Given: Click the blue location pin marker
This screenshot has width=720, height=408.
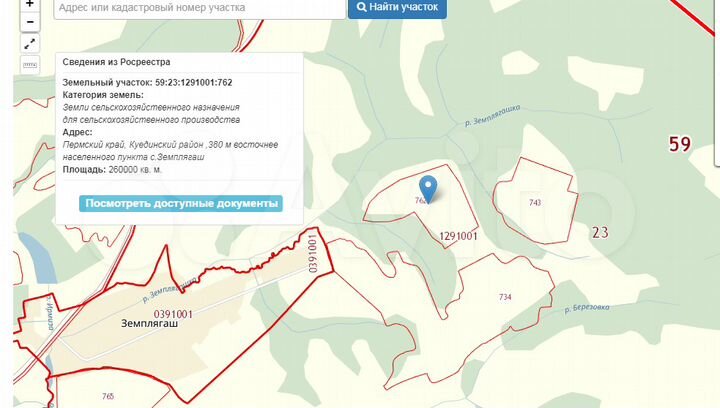Looking at the screenshot, I should coord(428,189).
